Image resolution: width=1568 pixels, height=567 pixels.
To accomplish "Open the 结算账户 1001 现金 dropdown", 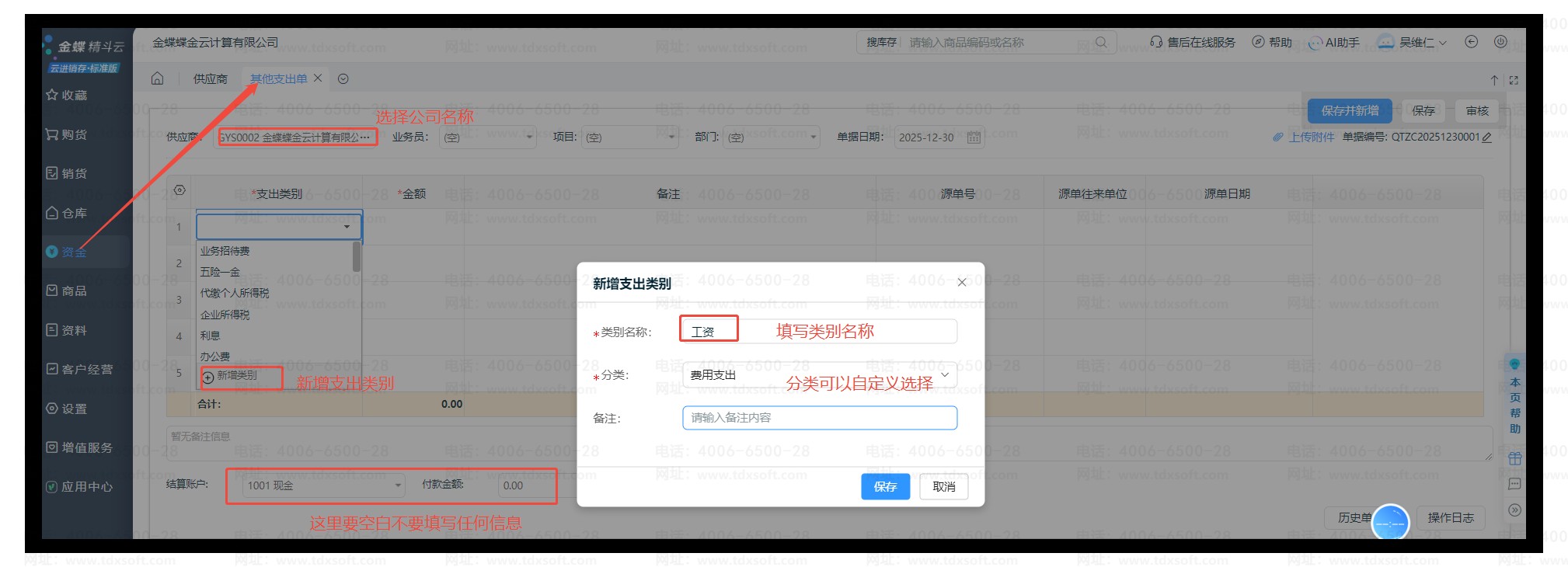I will click(398, 485).
